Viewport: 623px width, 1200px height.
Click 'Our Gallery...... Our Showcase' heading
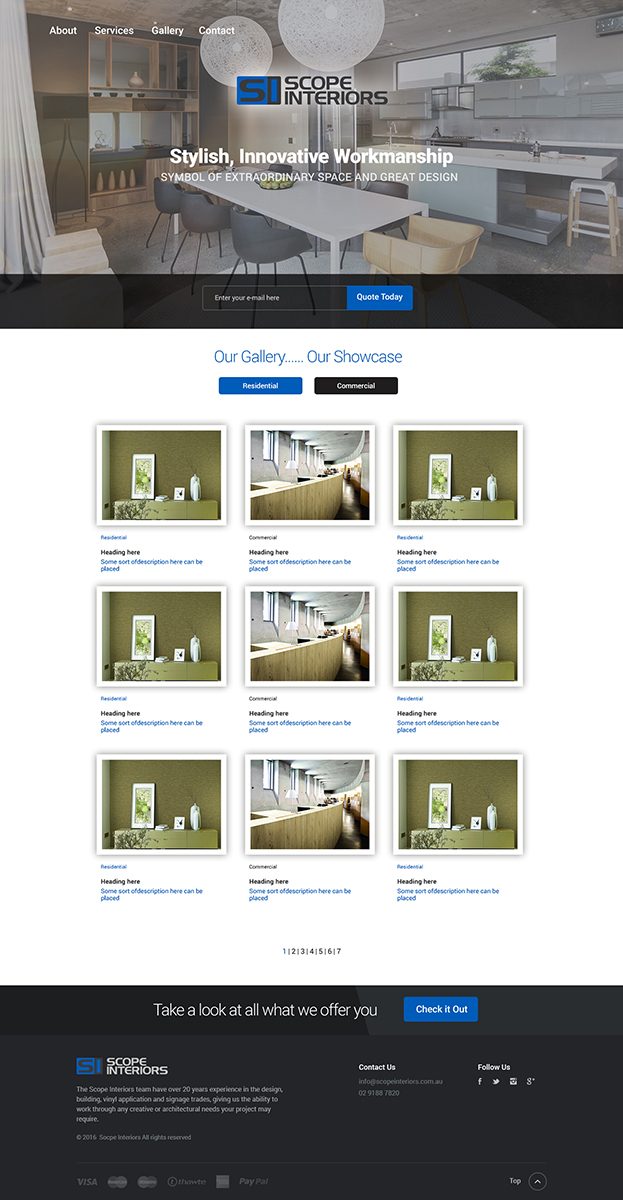click(308, 357)
